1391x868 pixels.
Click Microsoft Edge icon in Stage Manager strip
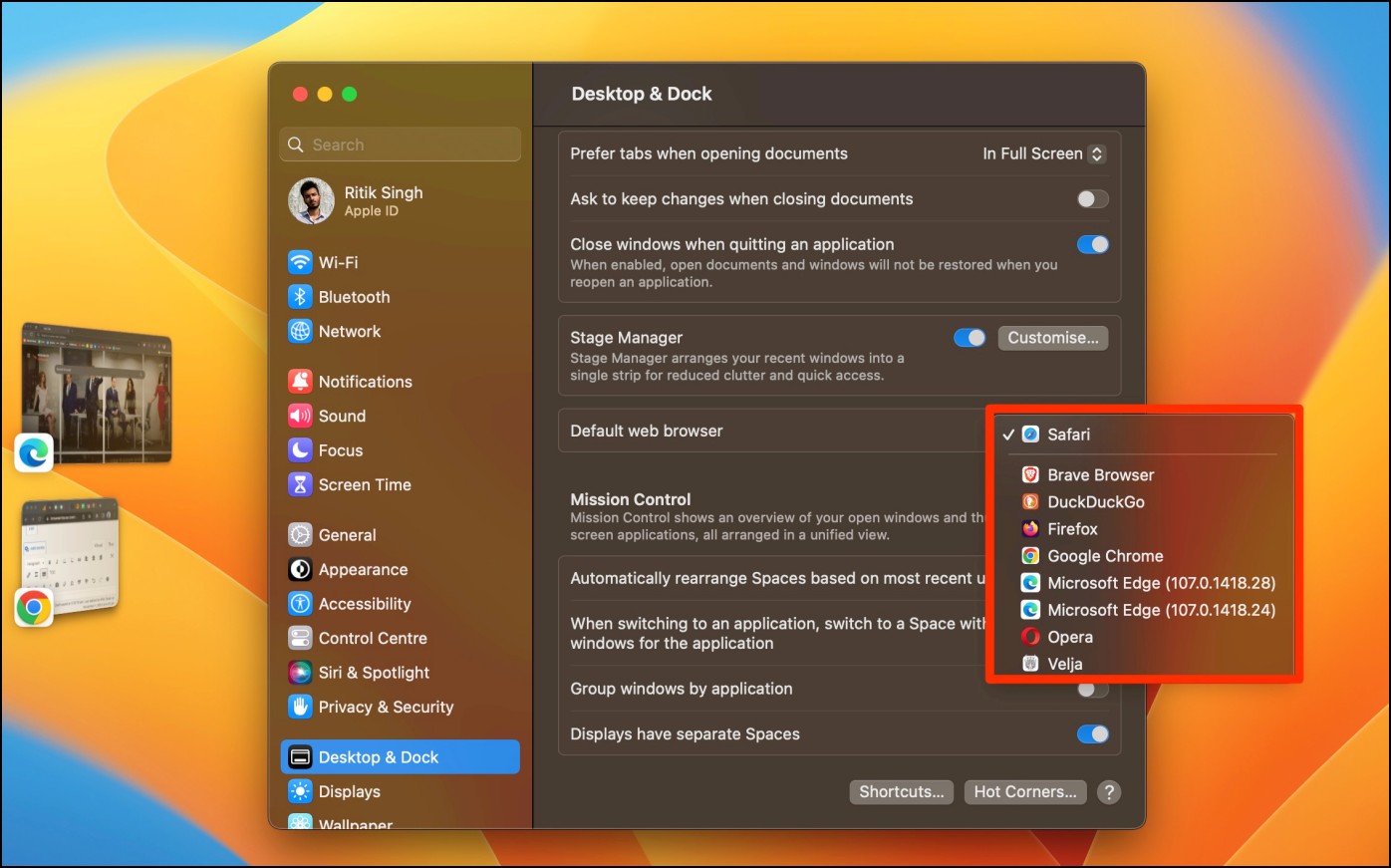coord(34,453)
